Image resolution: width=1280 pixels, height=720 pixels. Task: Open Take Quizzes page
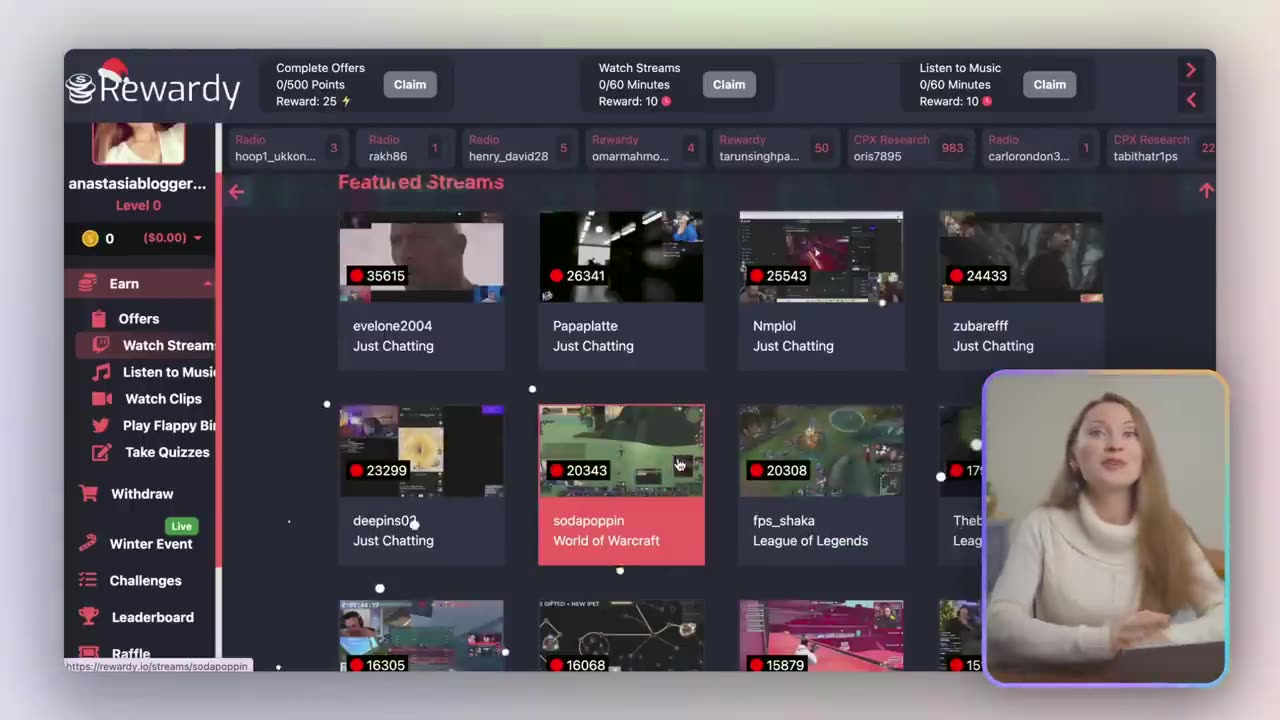click(x=167, y=452)
